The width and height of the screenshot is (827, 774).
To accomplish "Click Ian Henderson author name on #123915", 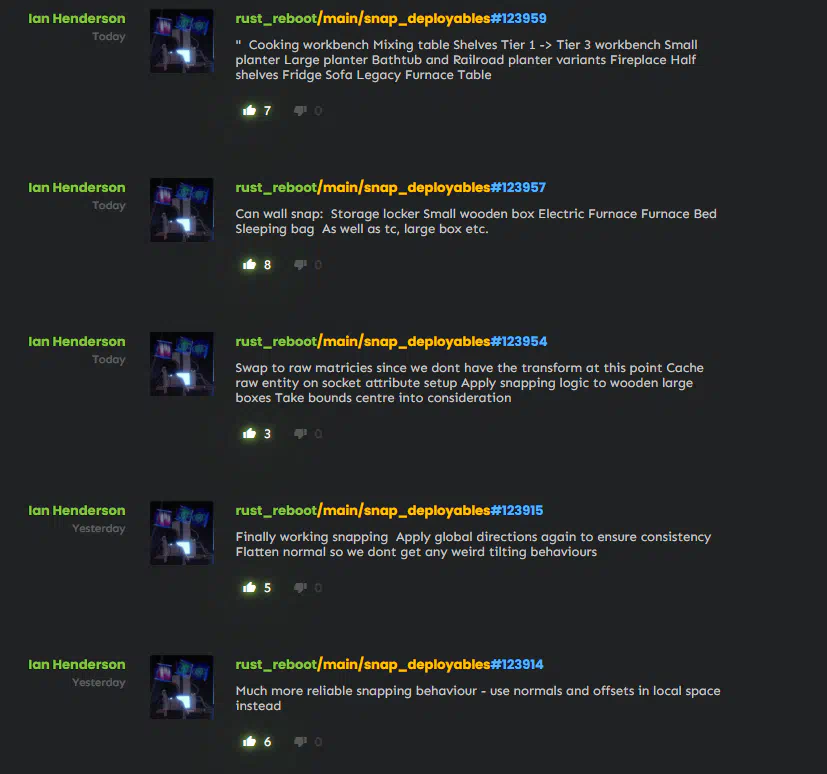I will [77, 510].
